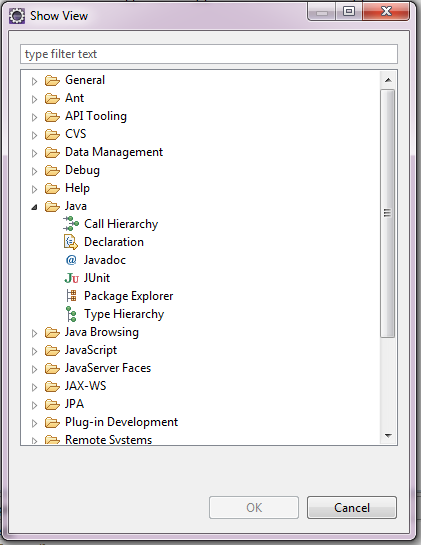This screenshot has height=545, width=421.
Task: Click the Plug-in Development folder icon
Action: click(x=52, y=422)
